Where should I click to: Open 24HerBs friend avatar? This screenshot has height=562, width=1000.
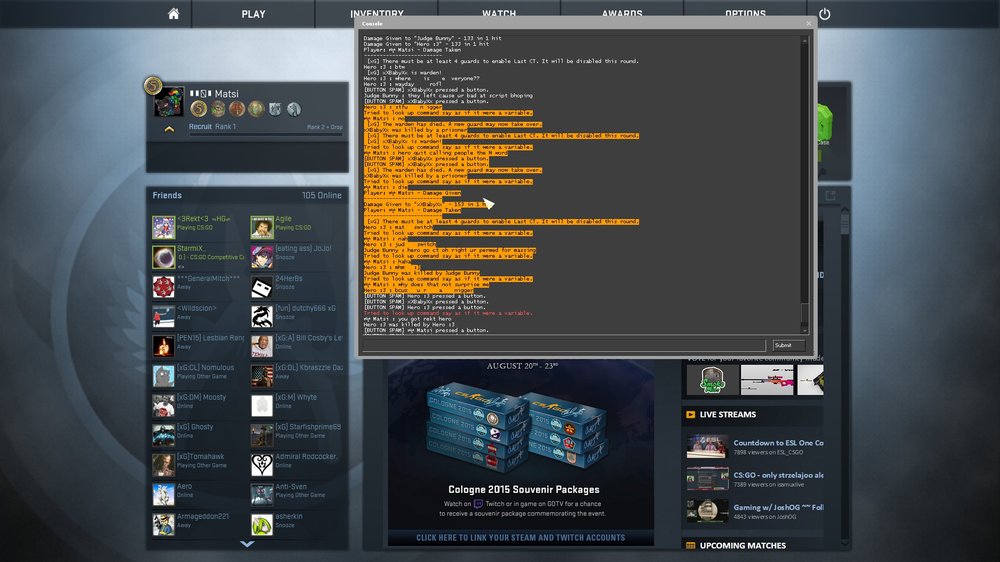(261, 287)
